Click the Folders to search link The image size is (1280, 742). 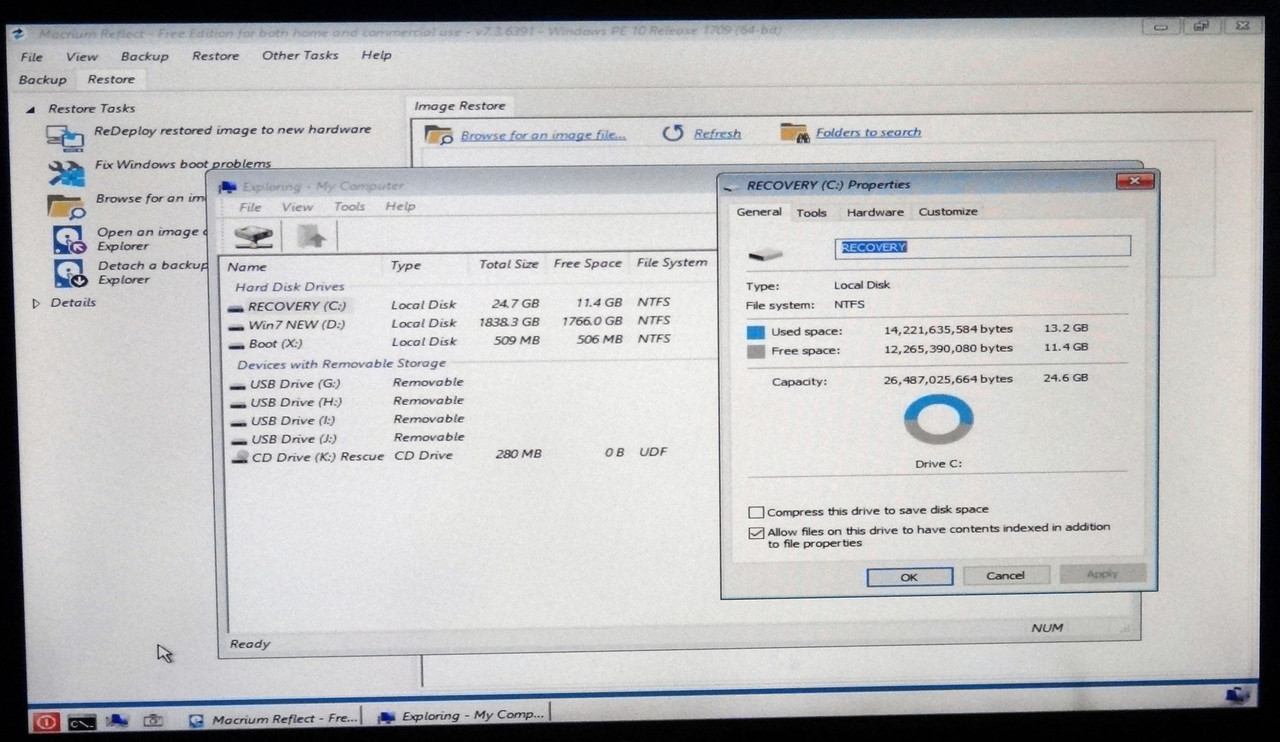pyautogui.click(x=868, y=132)
